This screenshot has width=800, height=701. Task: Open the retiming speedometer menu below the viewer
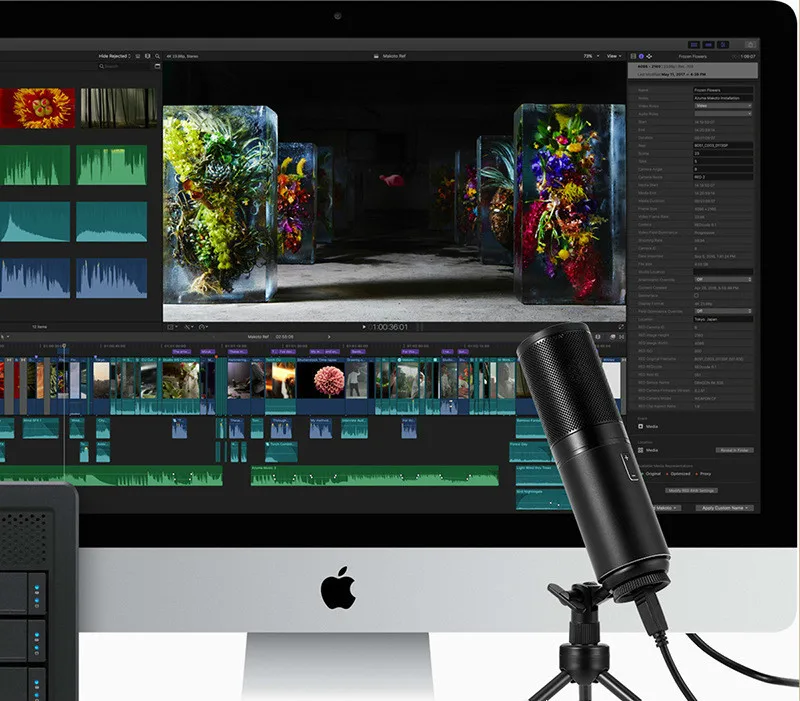(203, 327)
